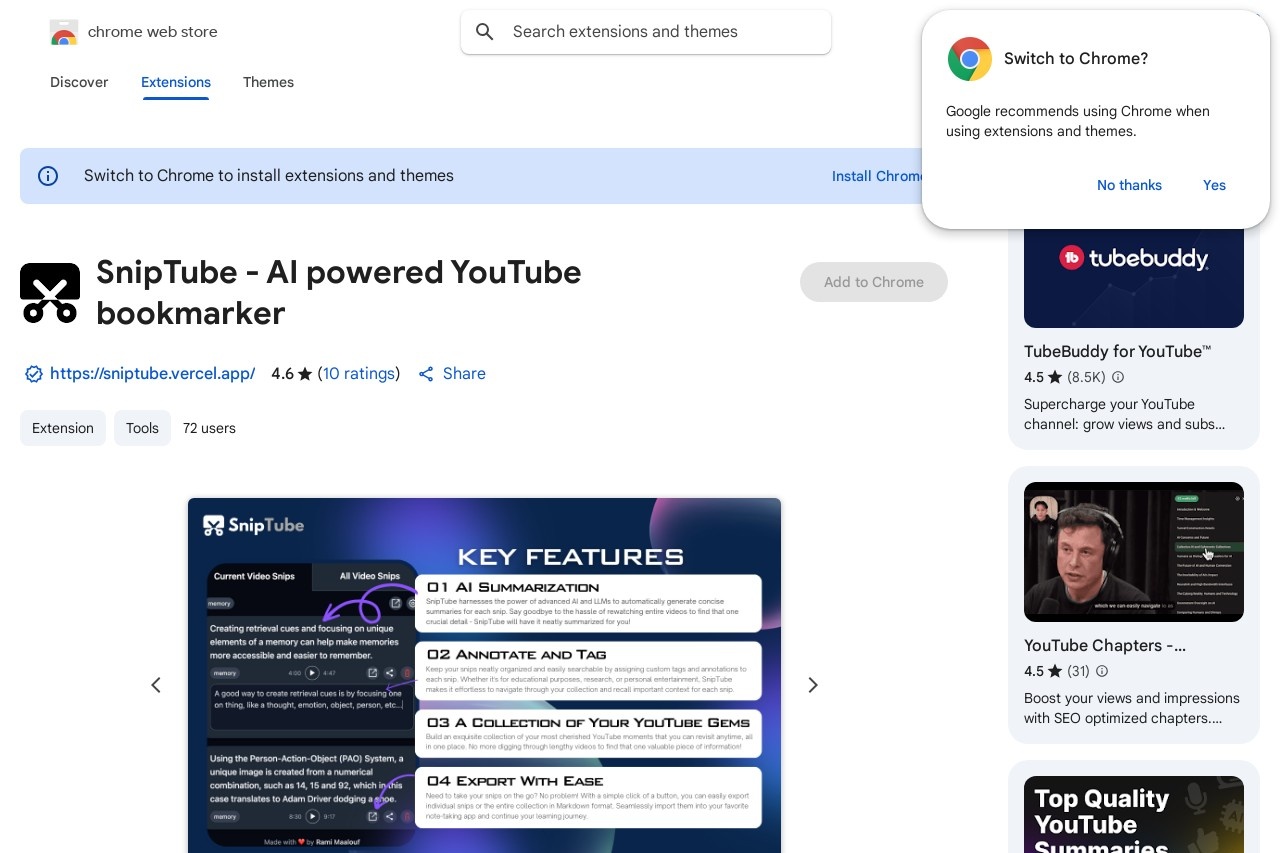The image size is (1280, 853).
Task: Open the Themes tab
Action: pos(268,82)
